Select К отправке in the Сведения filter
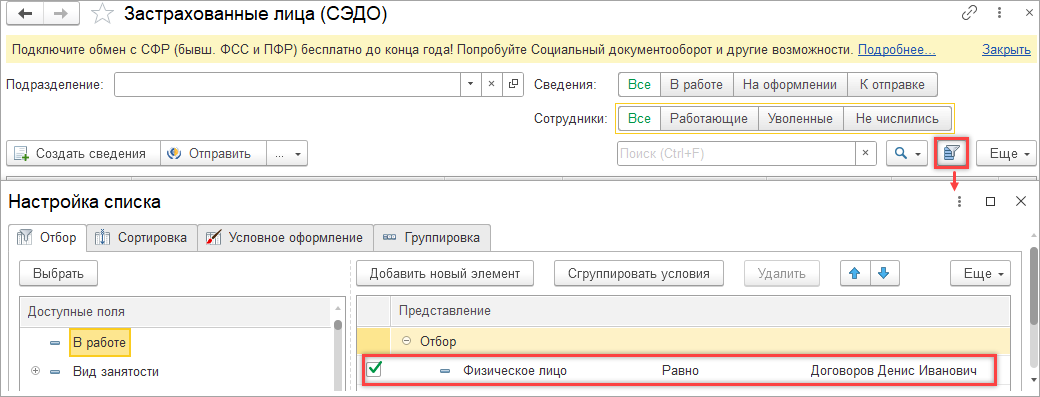This screenshot has height=397, width=1040. pos(892,84)
